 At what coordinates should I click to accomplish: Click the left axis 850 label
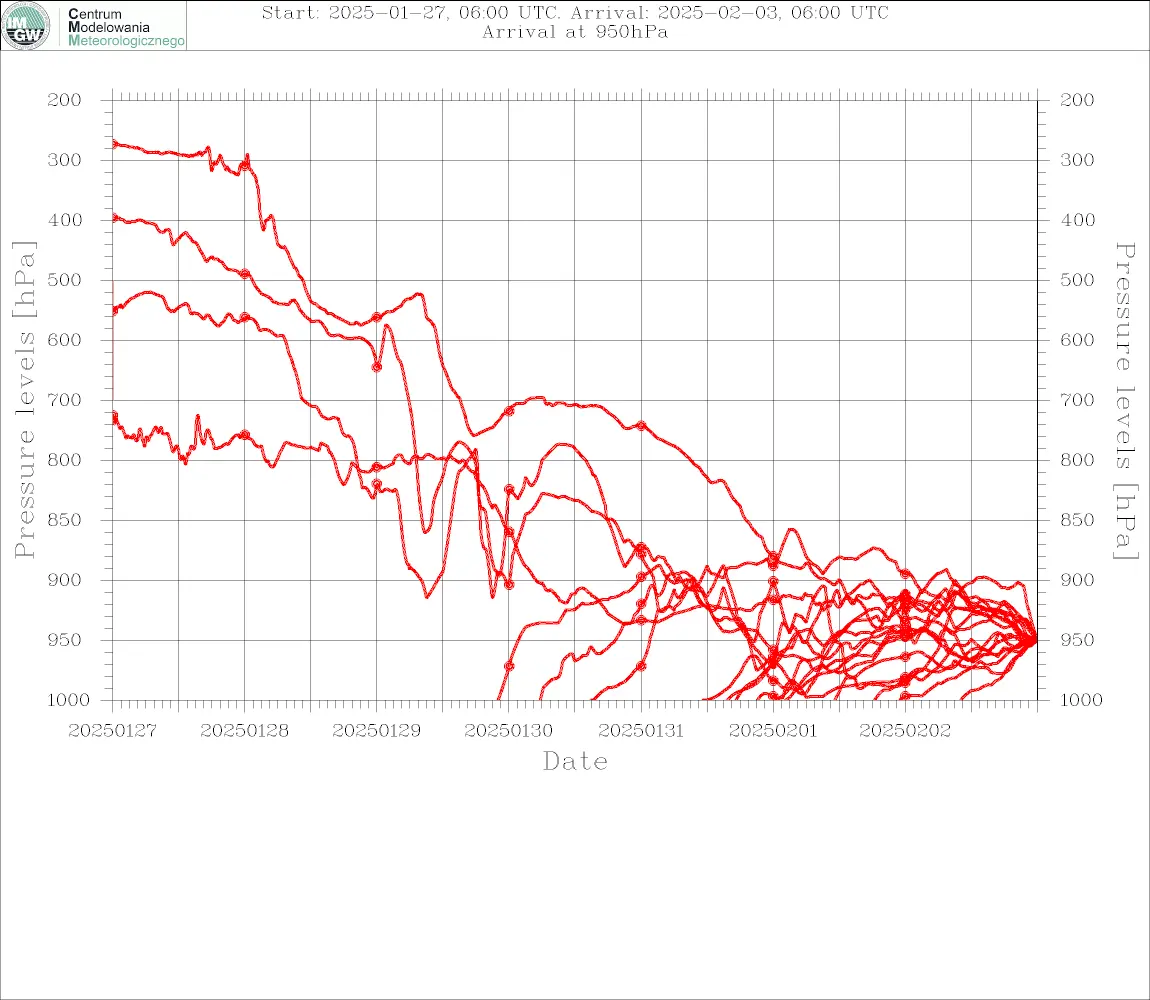(65, 520)
